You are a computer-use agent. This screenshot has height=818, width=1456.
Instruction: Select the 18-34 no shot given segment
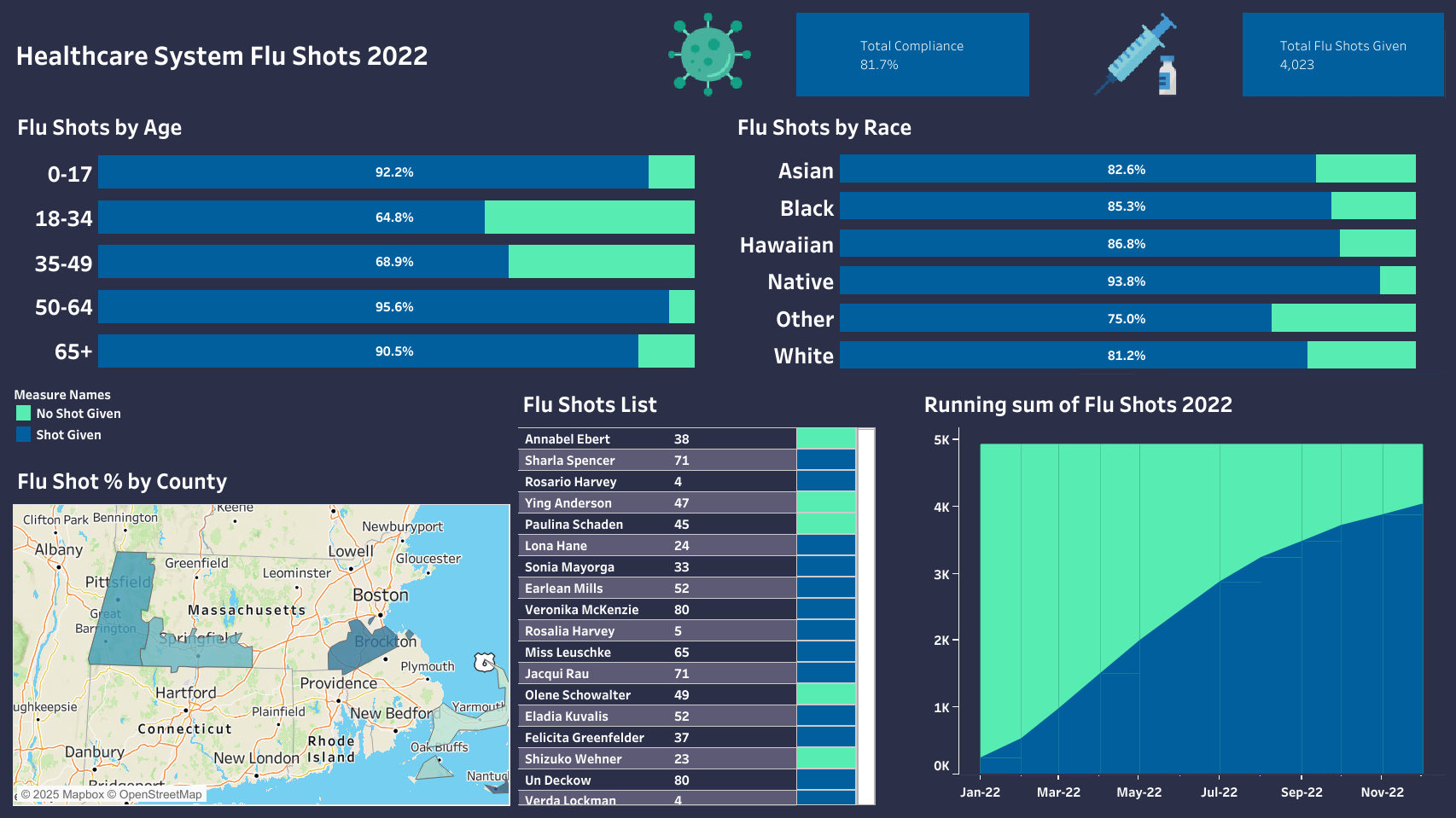pos(590,217)
